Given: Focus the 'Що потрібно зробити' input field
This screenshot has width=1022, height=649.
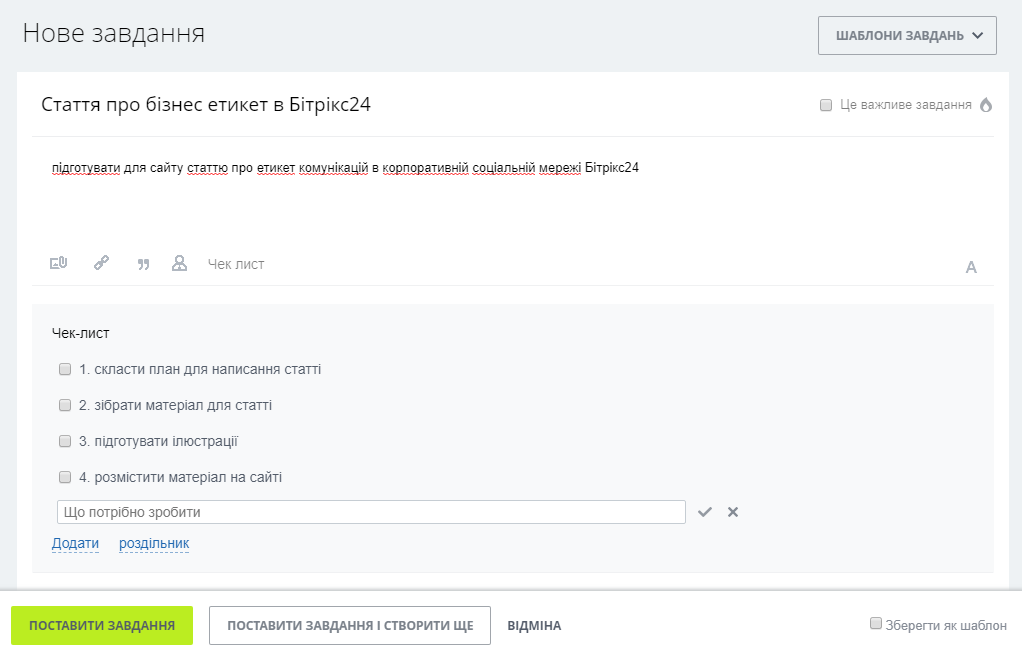Looking at the screenshot, I should click(372, 512).
